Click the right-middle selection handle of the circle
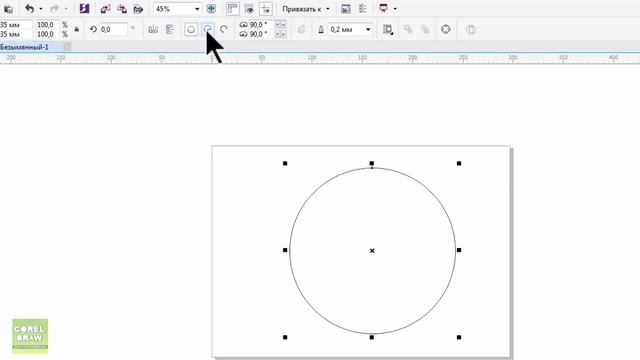640x360 pixels. coord(459,250)
